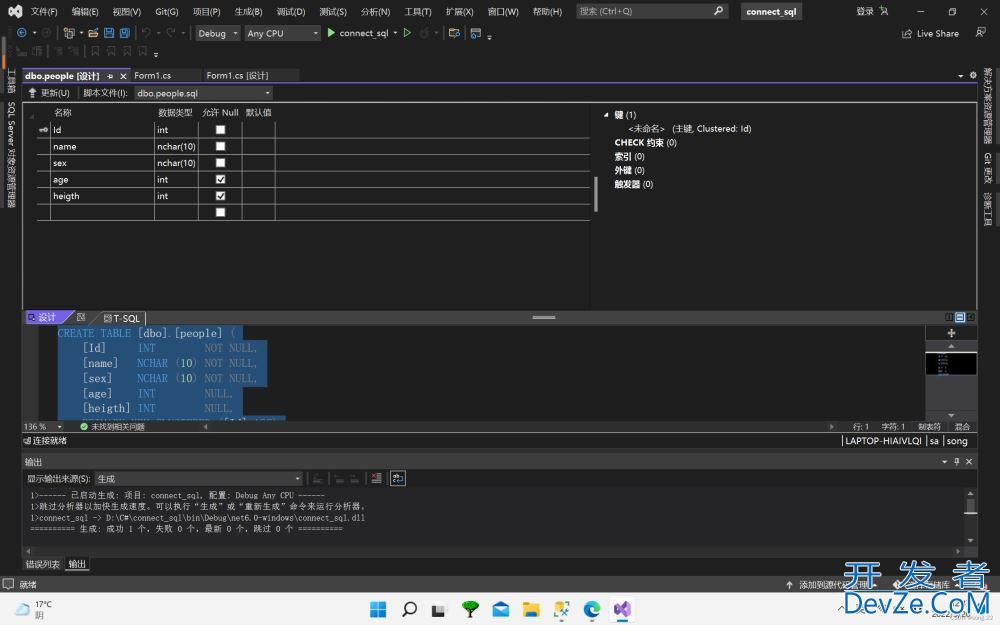The width and height of the screenshot is (1000, 625).
Task: Click the horizontal split view icon
Action: coord(960,317)
